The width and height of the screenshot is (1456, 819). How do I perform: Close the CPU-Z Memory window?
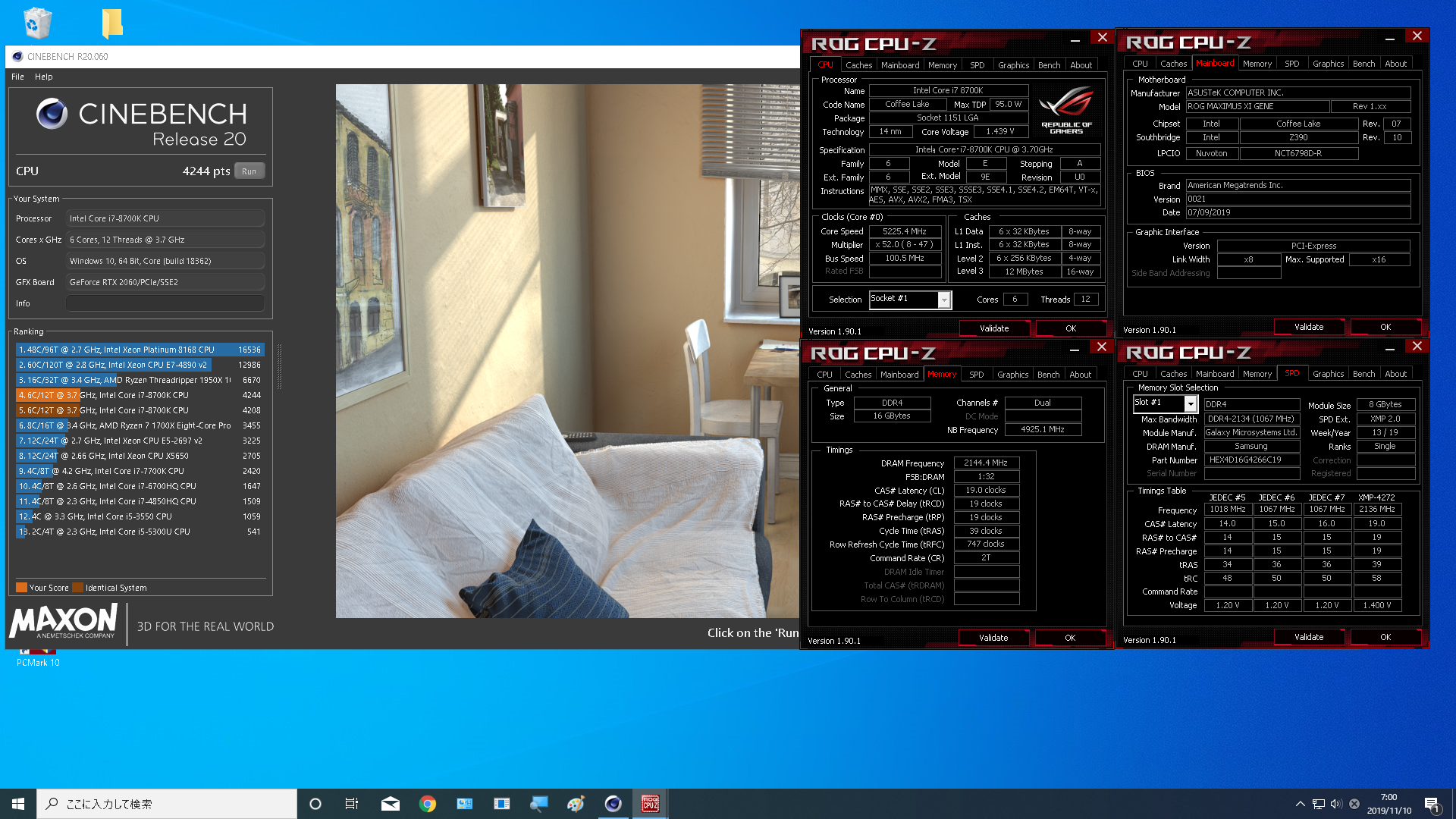point(1101,347)
